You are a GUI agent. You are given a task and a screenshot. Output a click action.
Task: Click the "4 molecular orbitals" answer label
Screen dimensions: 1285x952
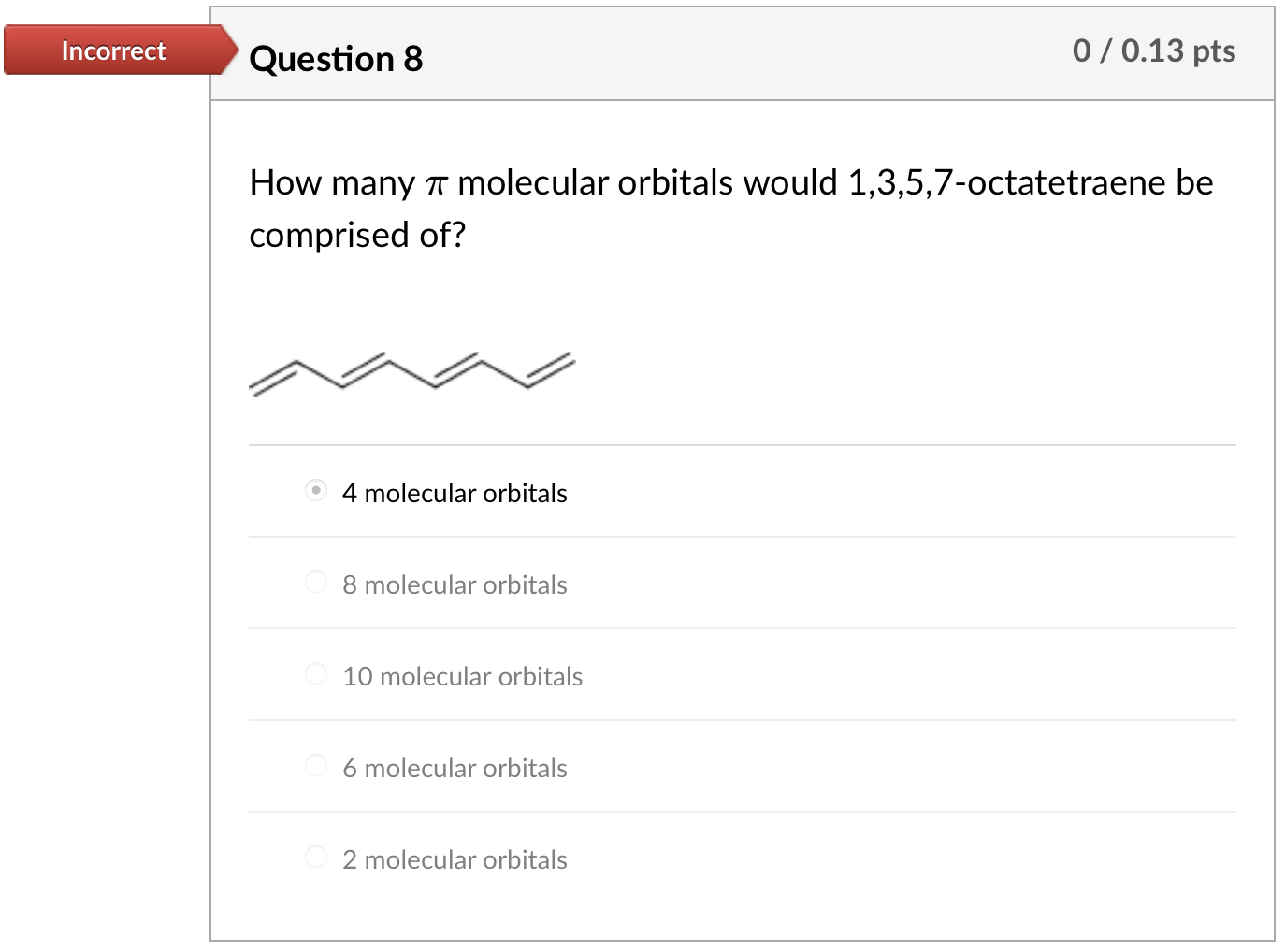click(x=455, y=493)
